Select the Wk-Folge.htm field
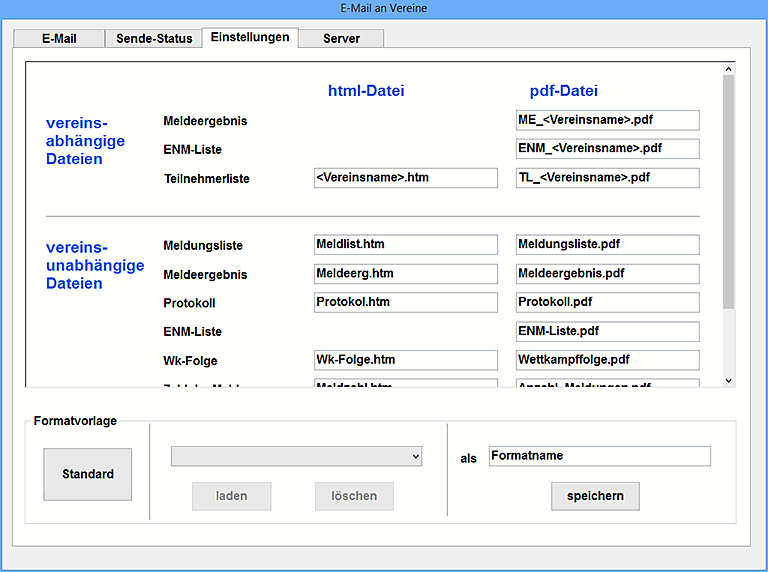 coord(405,360)
